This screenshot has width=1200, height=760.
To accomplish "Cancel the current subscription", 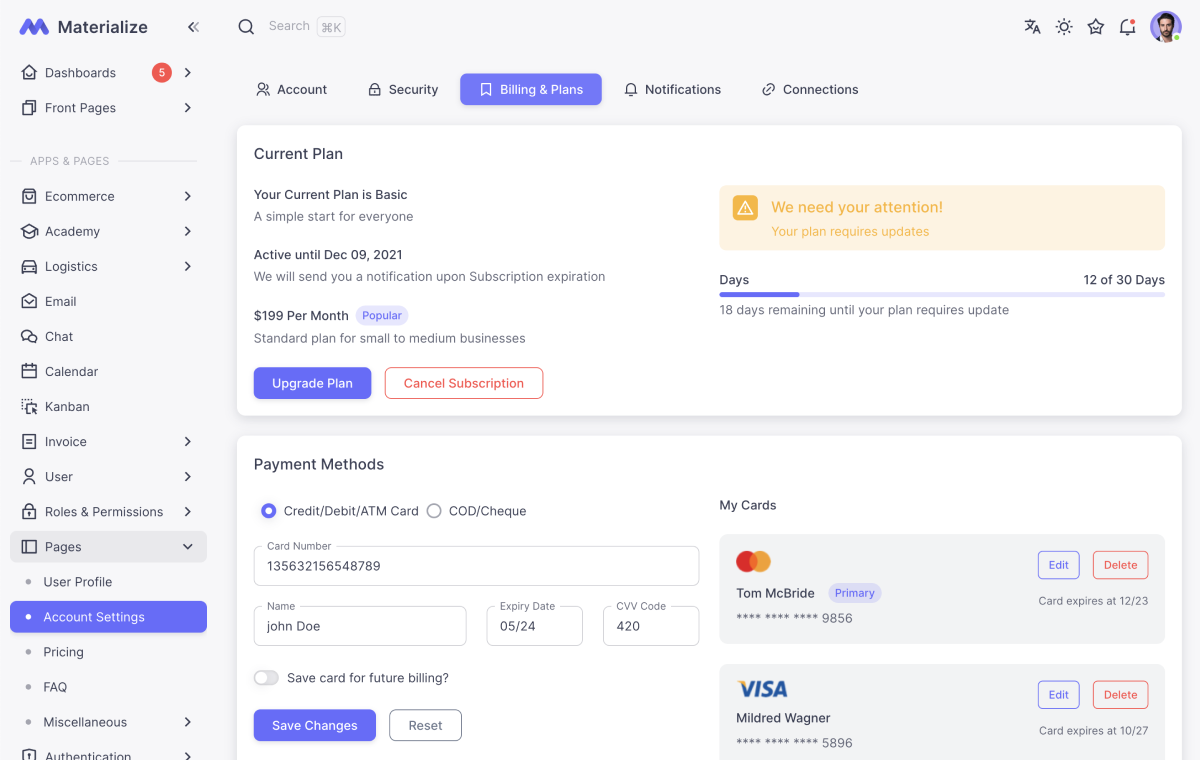I will click(463, 383).
